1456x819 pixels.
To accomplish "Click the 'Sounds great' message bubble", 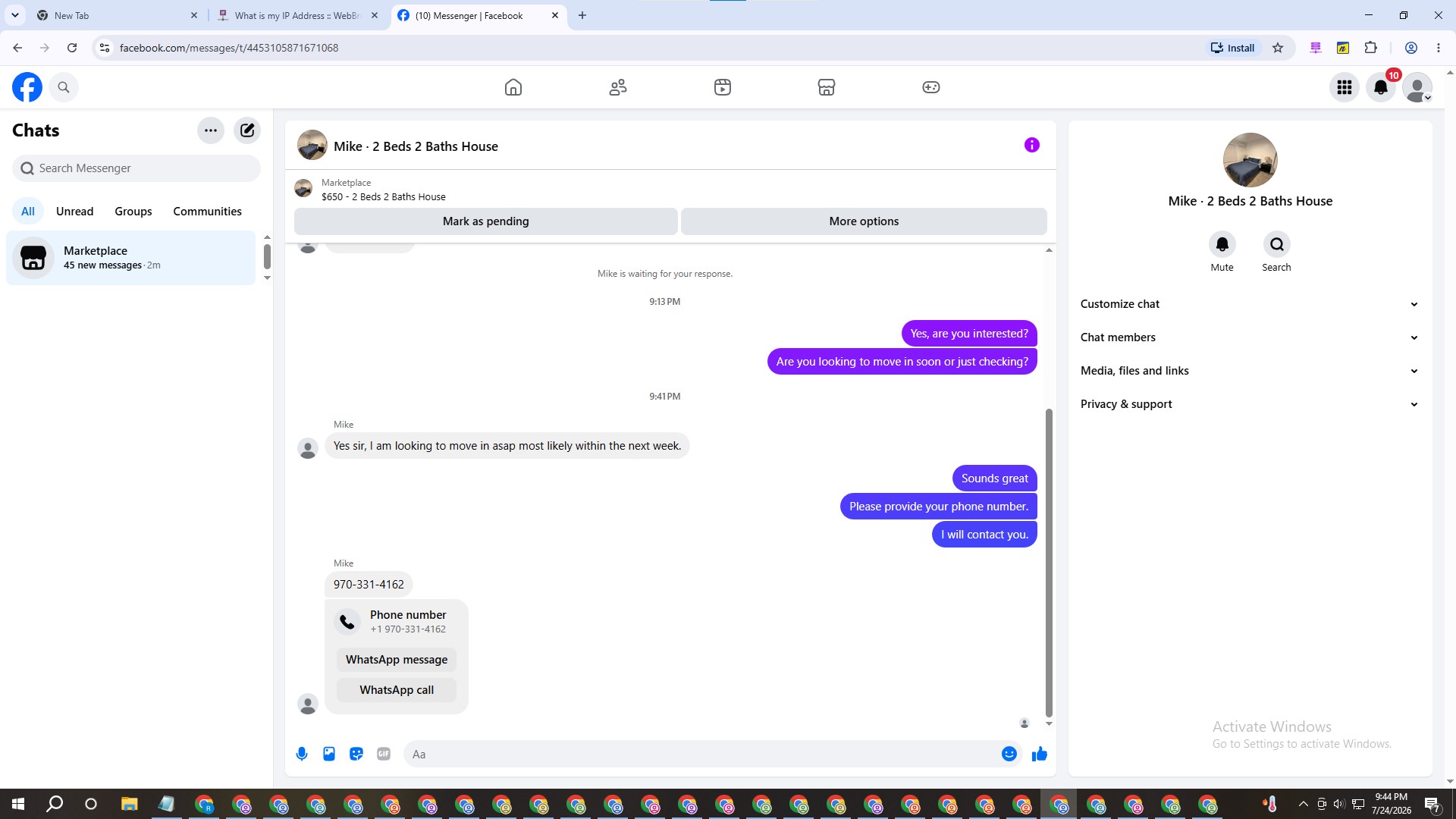I will pyautogui.click(x=995, y=479).
